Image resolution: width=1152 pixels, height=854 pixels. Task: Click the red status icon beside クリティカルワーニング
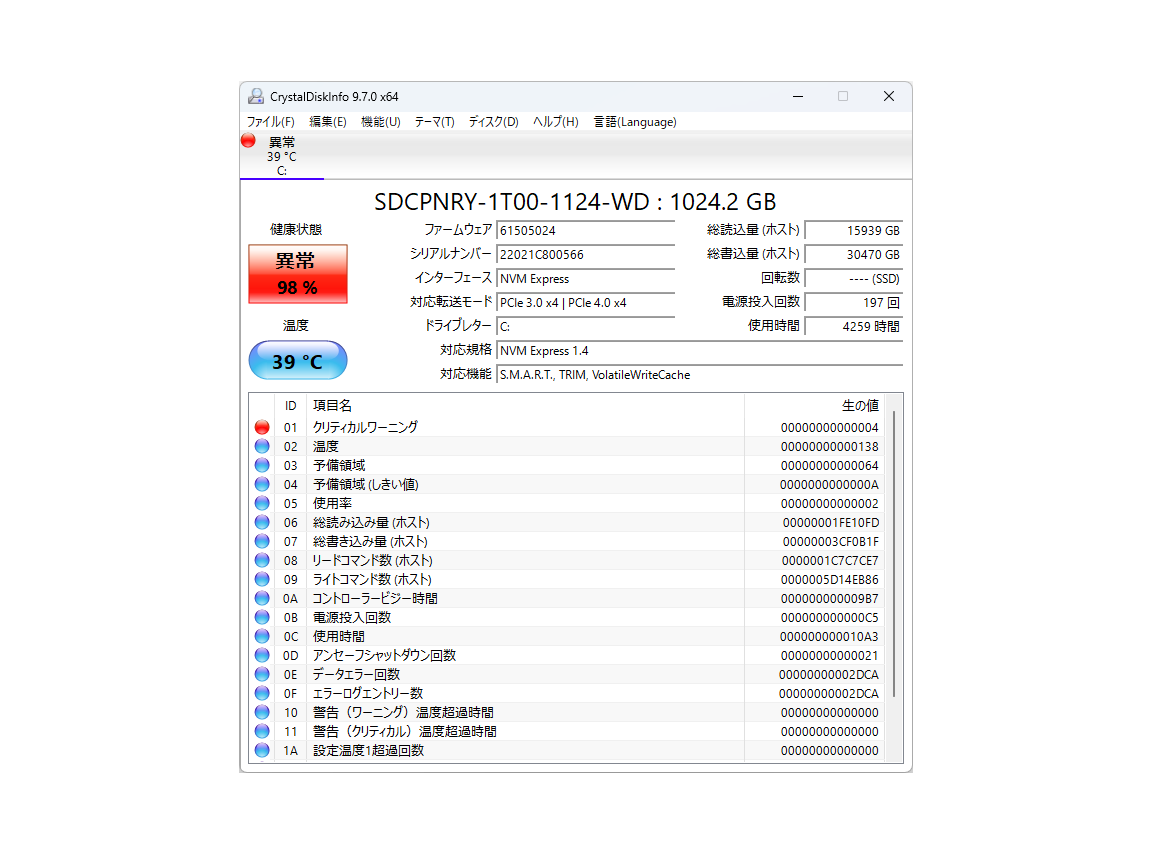[x=261, y=426]
